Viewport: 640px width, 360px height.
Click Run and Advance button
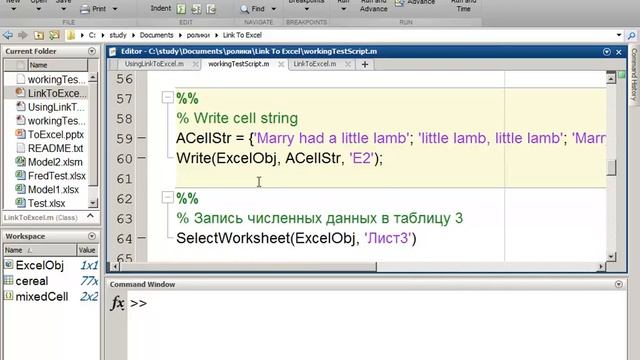(x=373, y=6)
